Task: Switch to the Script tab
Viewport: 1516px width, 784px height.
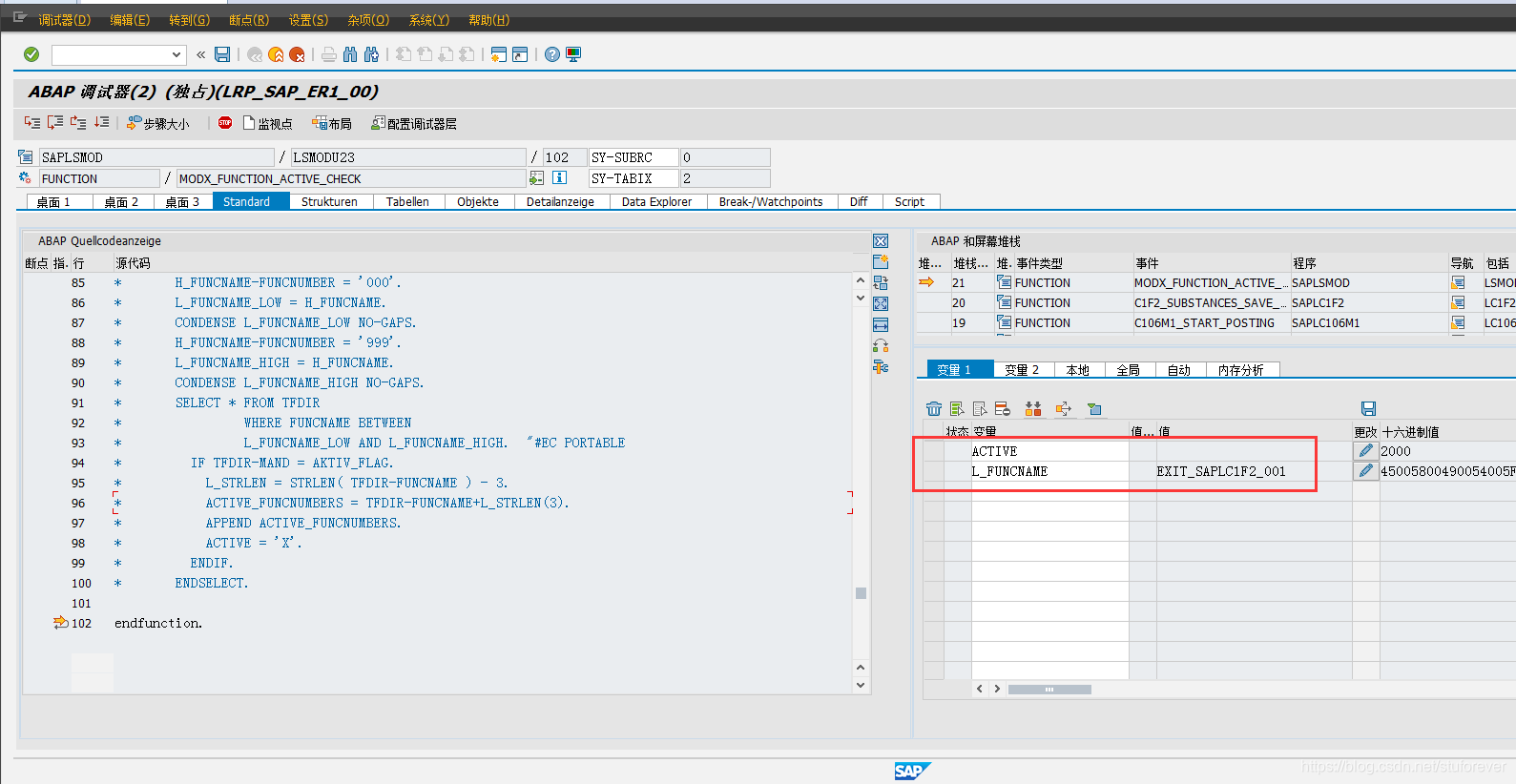Action: [x=909, y=201]
